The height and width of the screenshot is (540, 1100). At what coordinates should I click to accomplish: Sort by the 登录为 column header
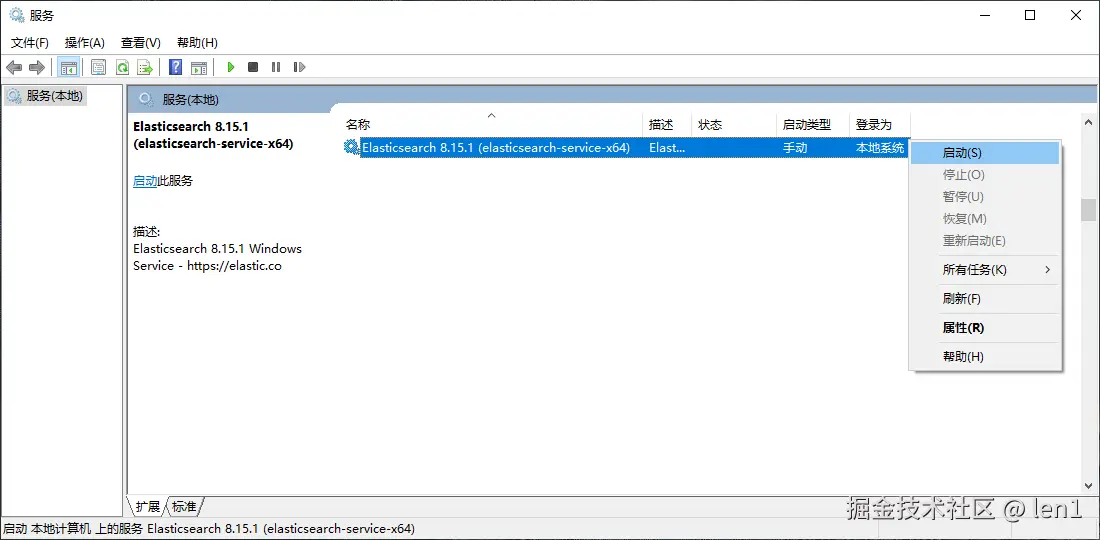tap(880, 125)
